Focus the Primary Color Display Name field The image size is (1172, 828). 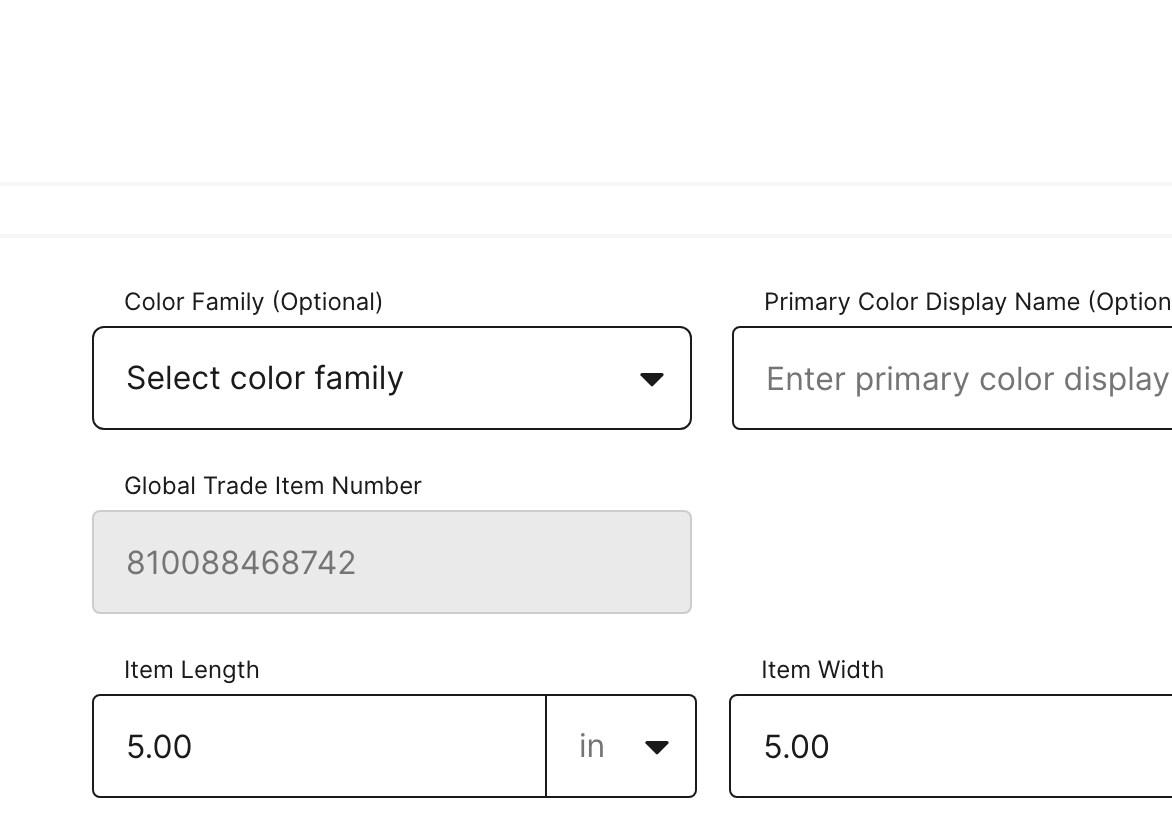[x=952, y=378]
